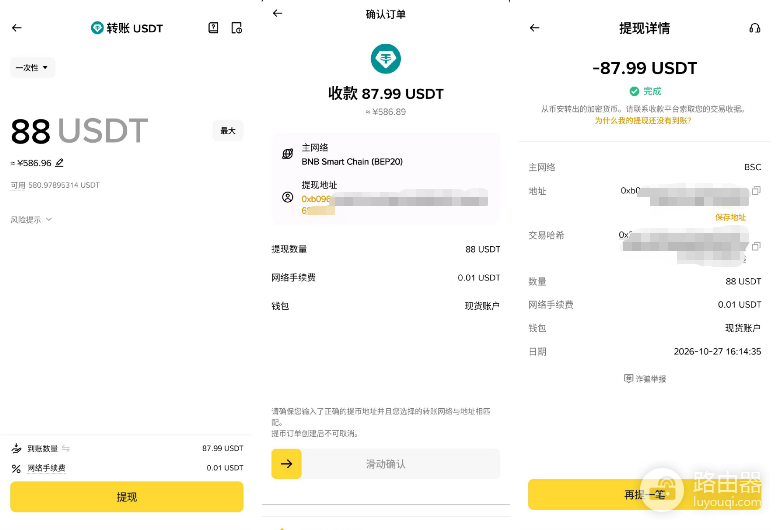The width and height of the screenshot is (780, 530).
Task: Click 保存地址 link
Action: click(731, 217)
